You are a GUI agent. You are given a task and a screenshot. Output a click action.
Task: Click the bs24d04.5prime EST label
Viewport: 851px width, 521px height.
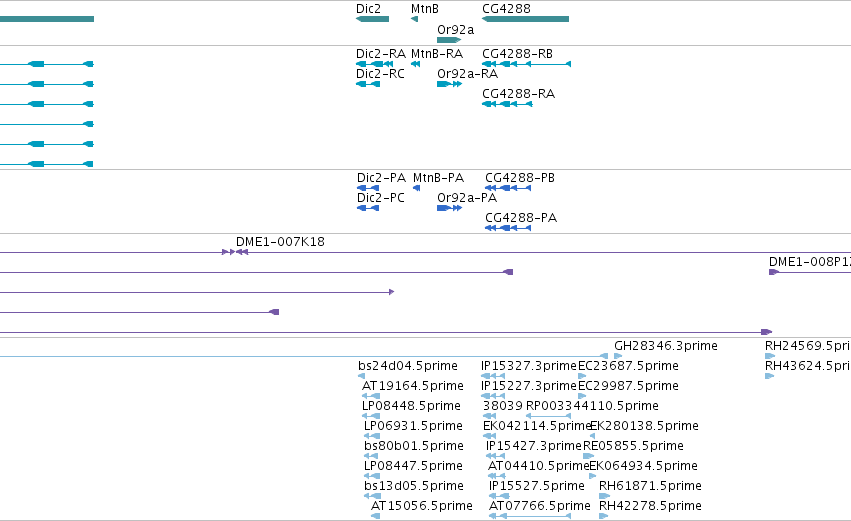pos(408,366)
